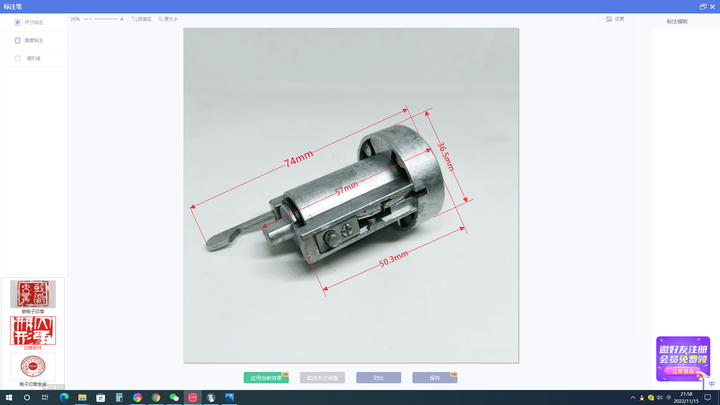
Task: Click the 自适应 fit-to-window button
Action: [141, 19]
